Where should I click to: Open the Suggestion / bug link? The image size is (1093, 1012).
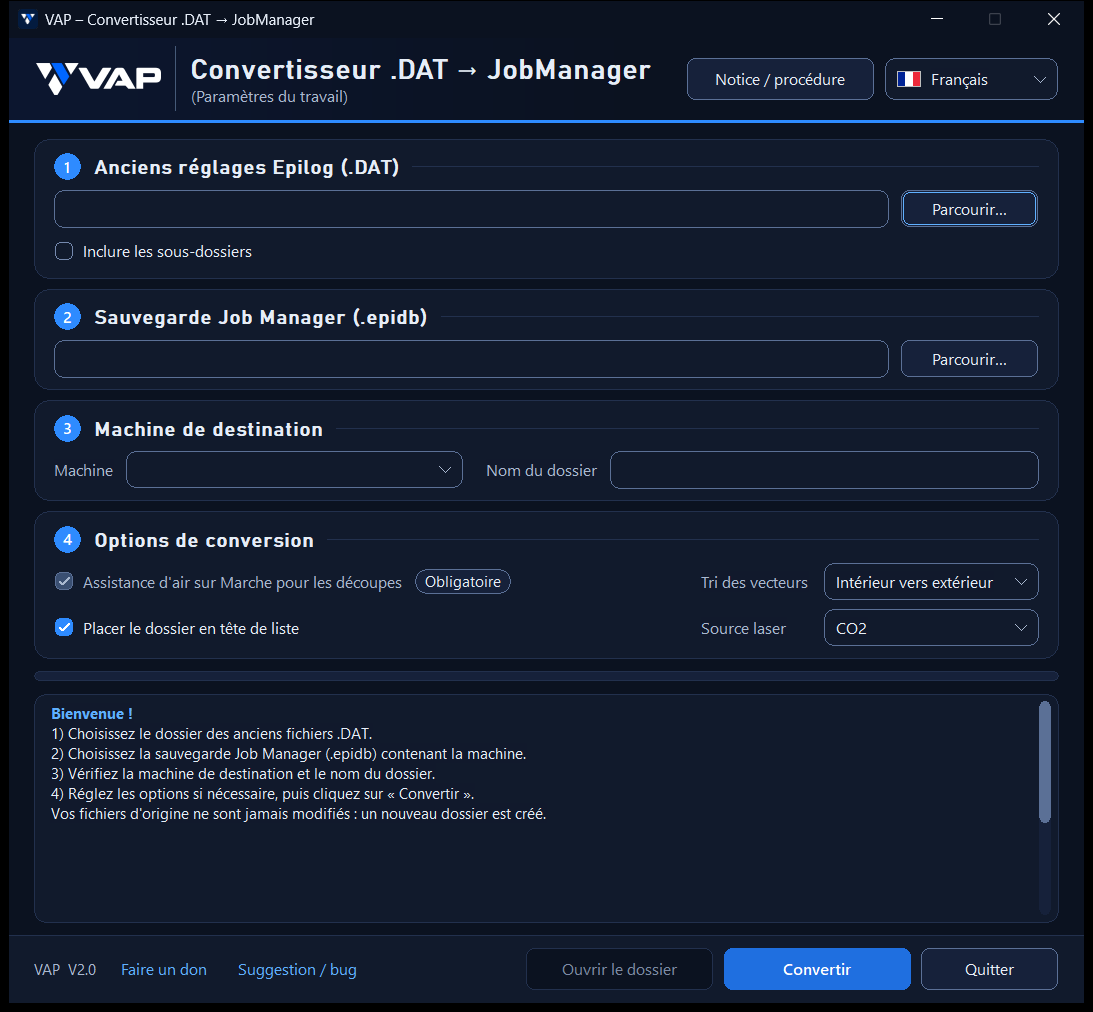point(297,969)
